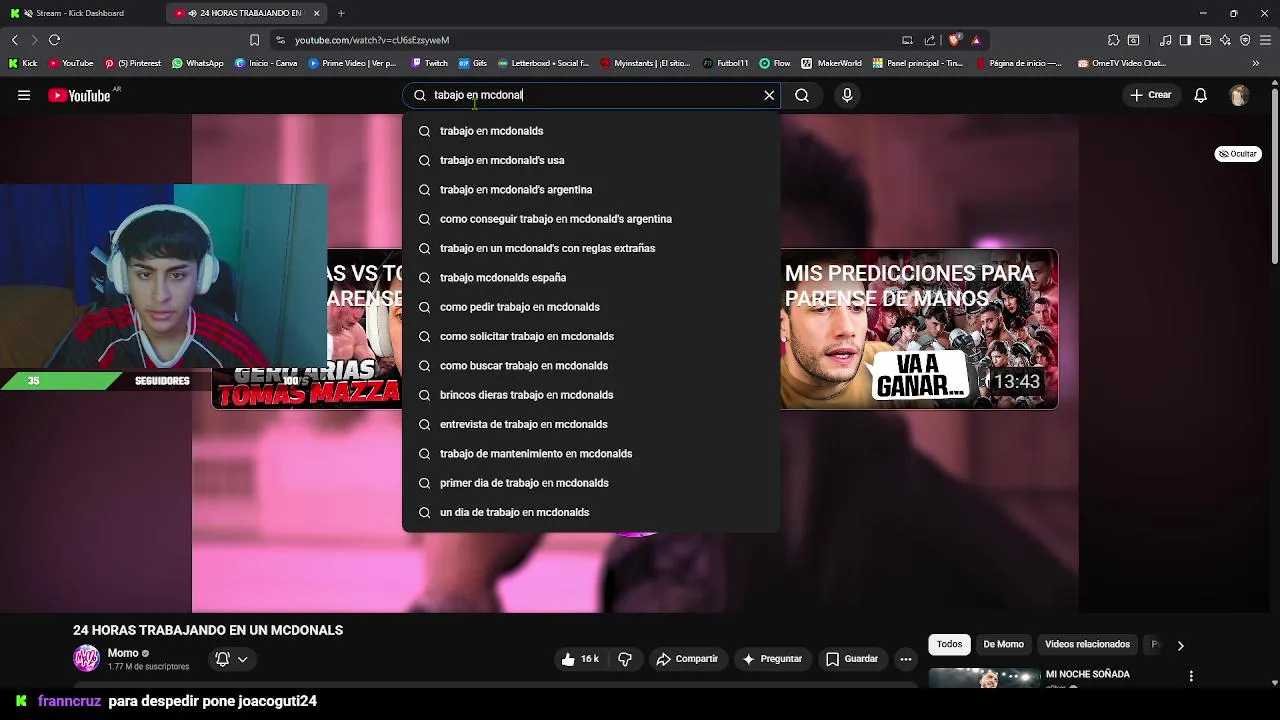This screenshot has width=1280, height=720.
Task: Save video with the Guardar button
Action: [852, 659]
